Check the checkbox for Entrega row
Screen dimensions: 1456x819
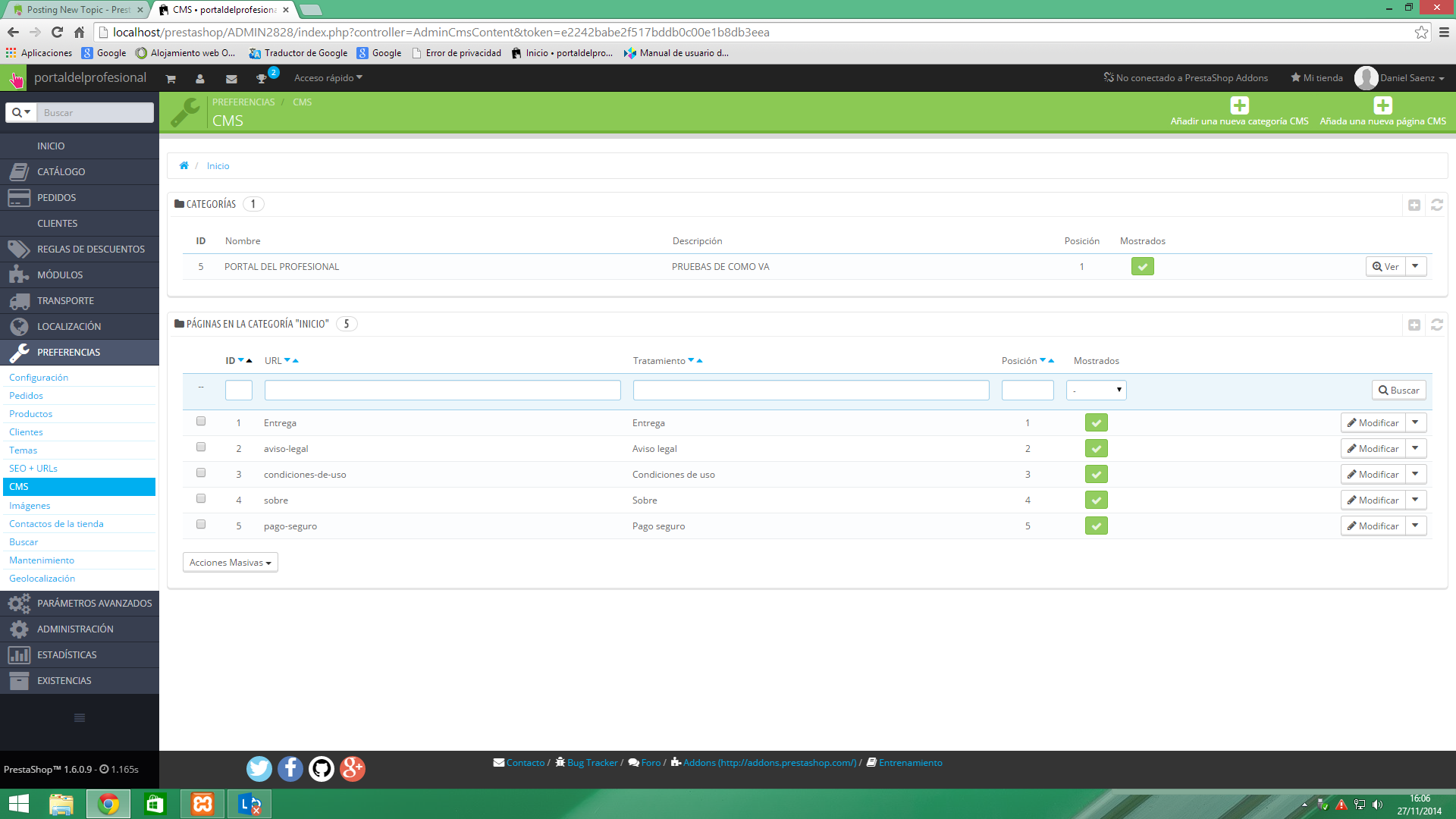(x=201, y=422)
